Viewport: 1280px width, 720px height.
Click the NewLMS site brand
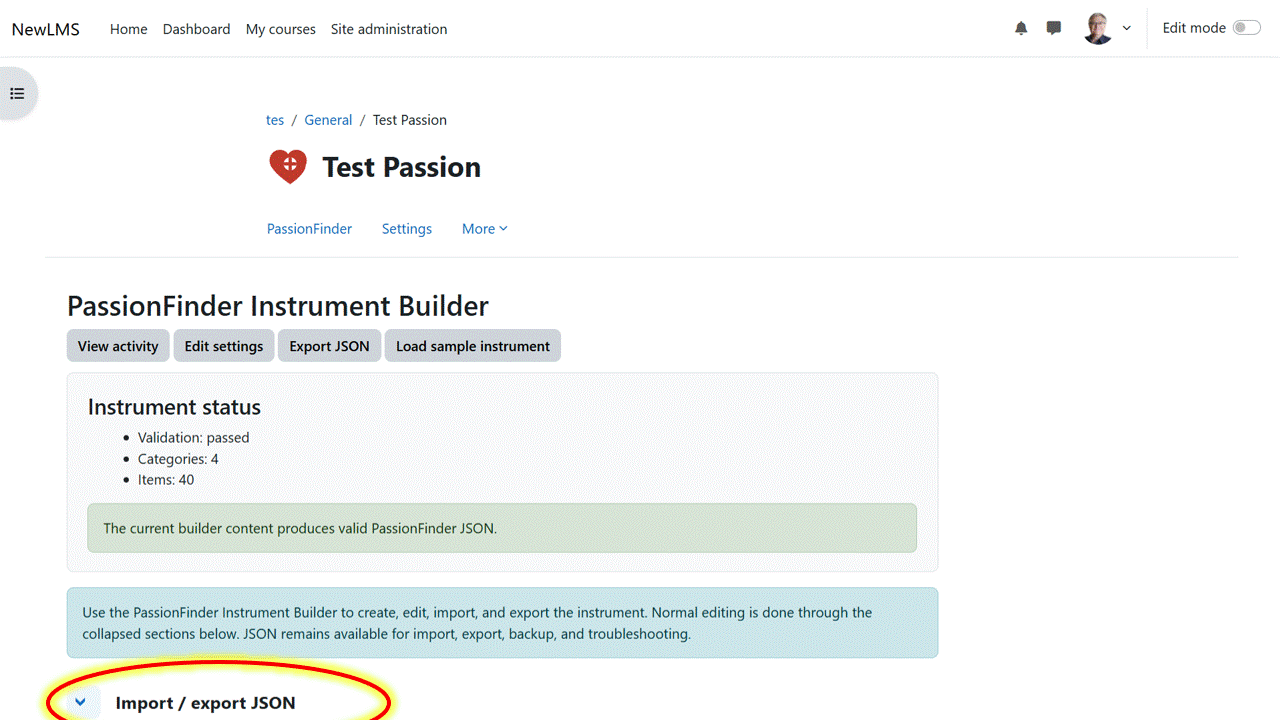pyautogui.click(x=46, y=29)
